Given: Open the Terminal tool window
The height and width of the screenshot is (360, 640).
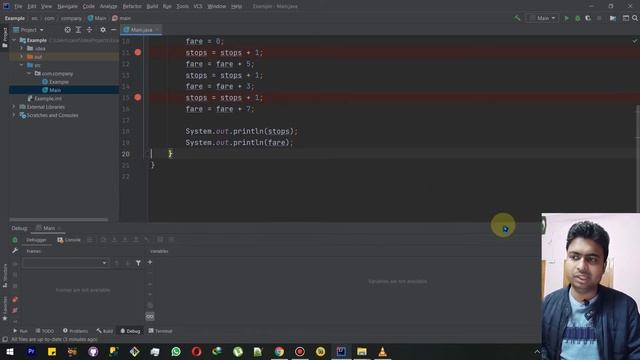Looking at the screenshot, I should tap(160, 331).
